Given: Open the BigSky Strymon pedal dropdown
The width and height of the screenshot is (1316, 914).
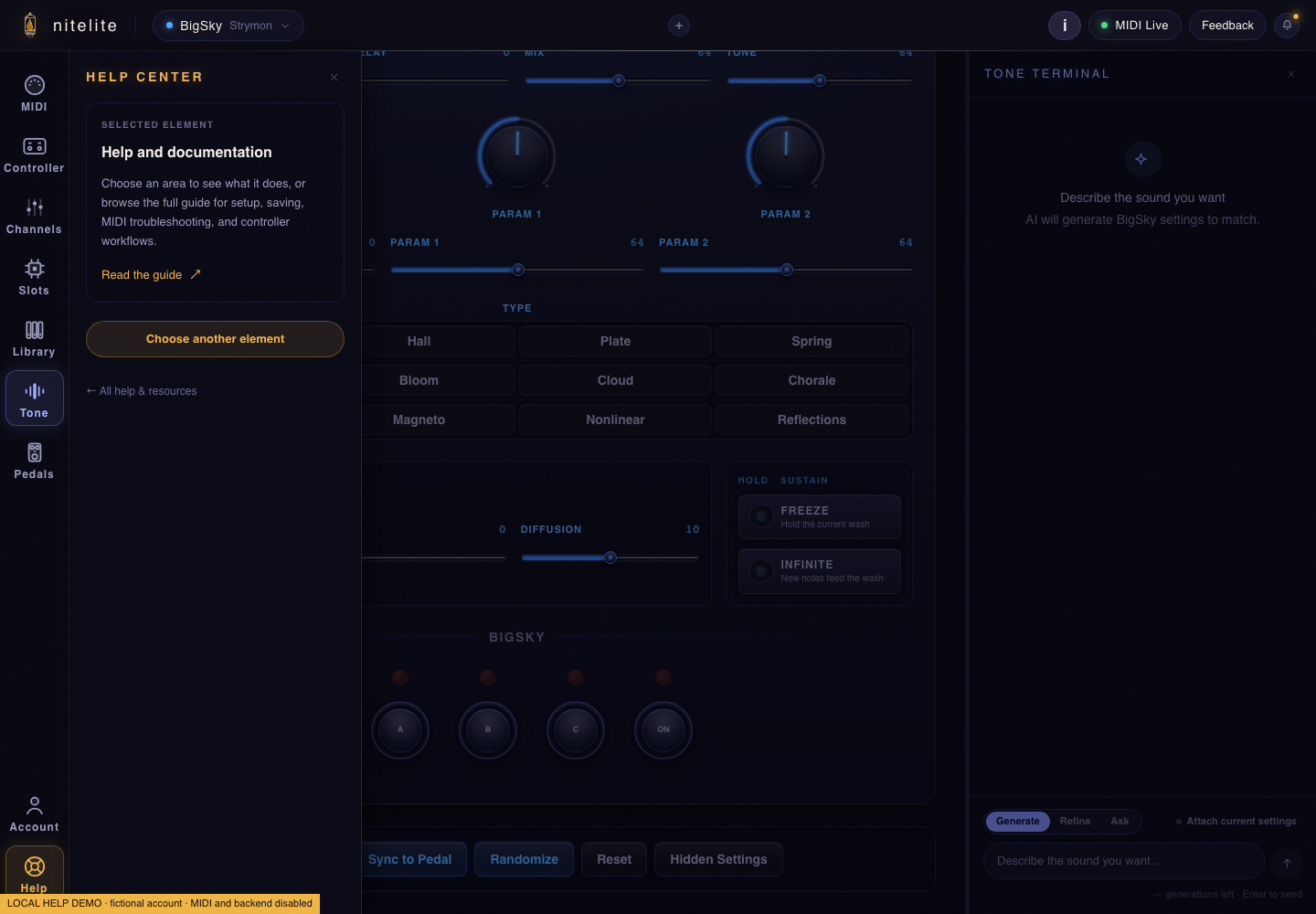Looking at the screenshot, I should pyautogui.click(x=228, y=26).
